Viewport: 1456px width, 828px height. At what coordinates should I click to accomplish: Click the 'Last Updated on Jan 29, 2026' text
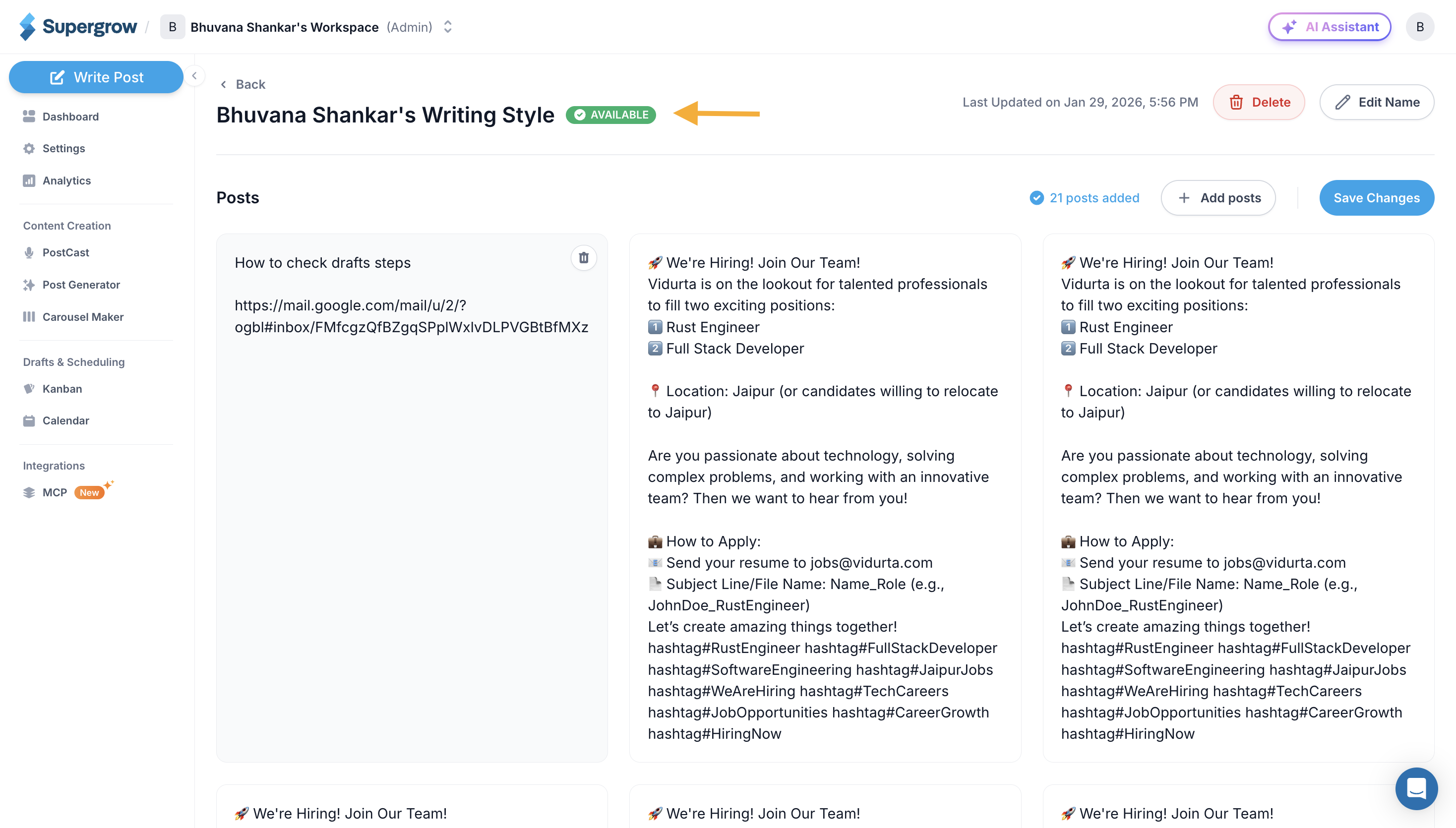pyautogui.click(x=1080, y=102)
